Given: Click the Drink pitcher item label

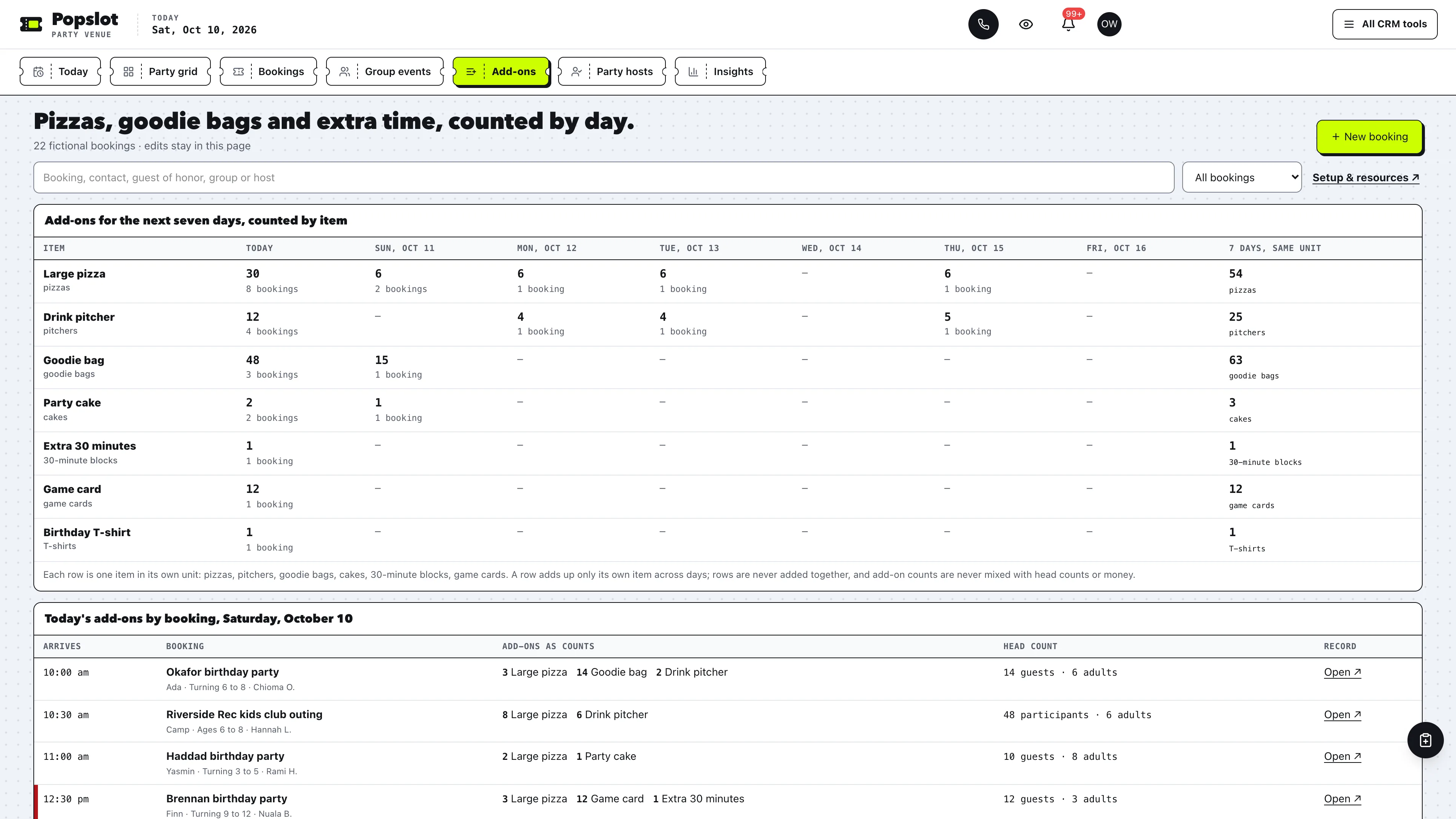Looking at the screenshot, I should coord(78,317).
